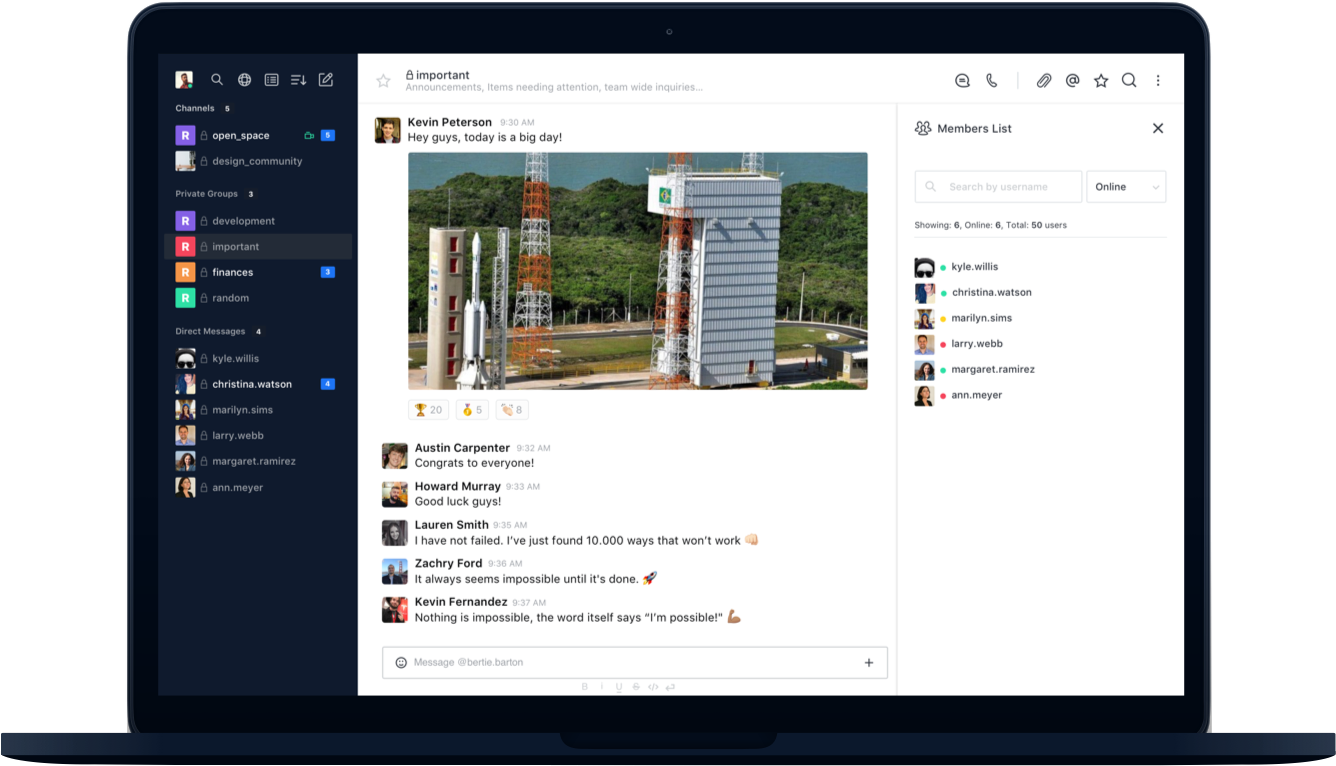Viewport: 1336px width, 766px height.
Task: Open the kebab more options menu
Action: pos(1158,81)
